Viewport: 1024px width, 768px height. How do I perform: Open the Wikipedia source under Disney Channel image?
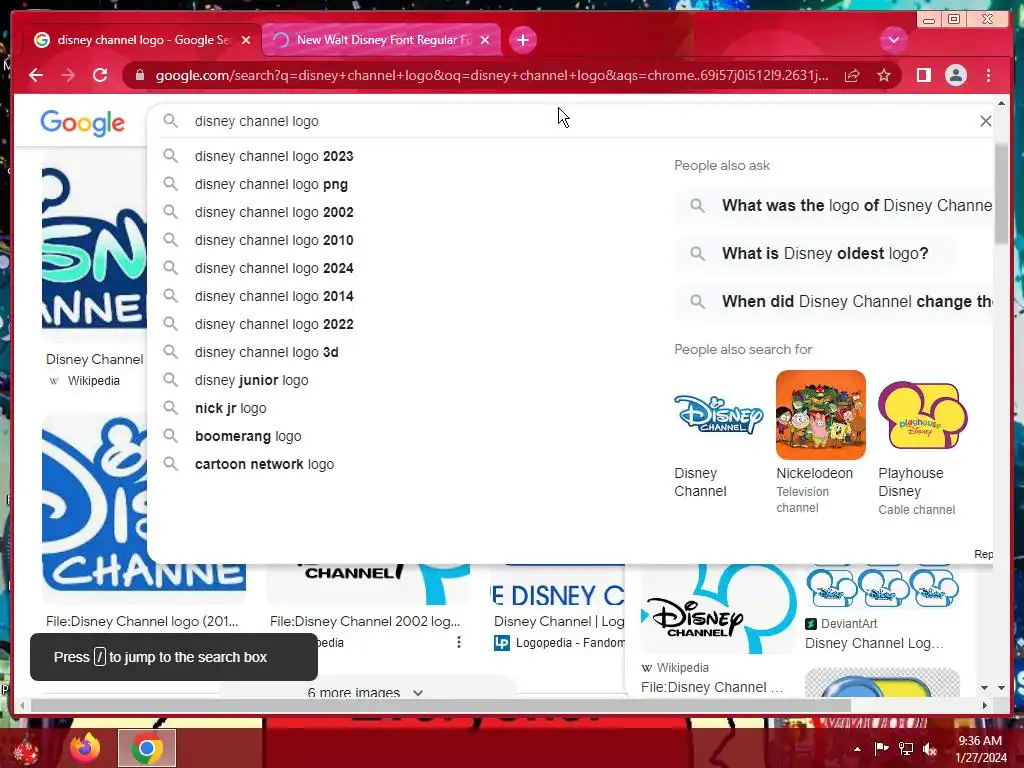coord(93,381)
